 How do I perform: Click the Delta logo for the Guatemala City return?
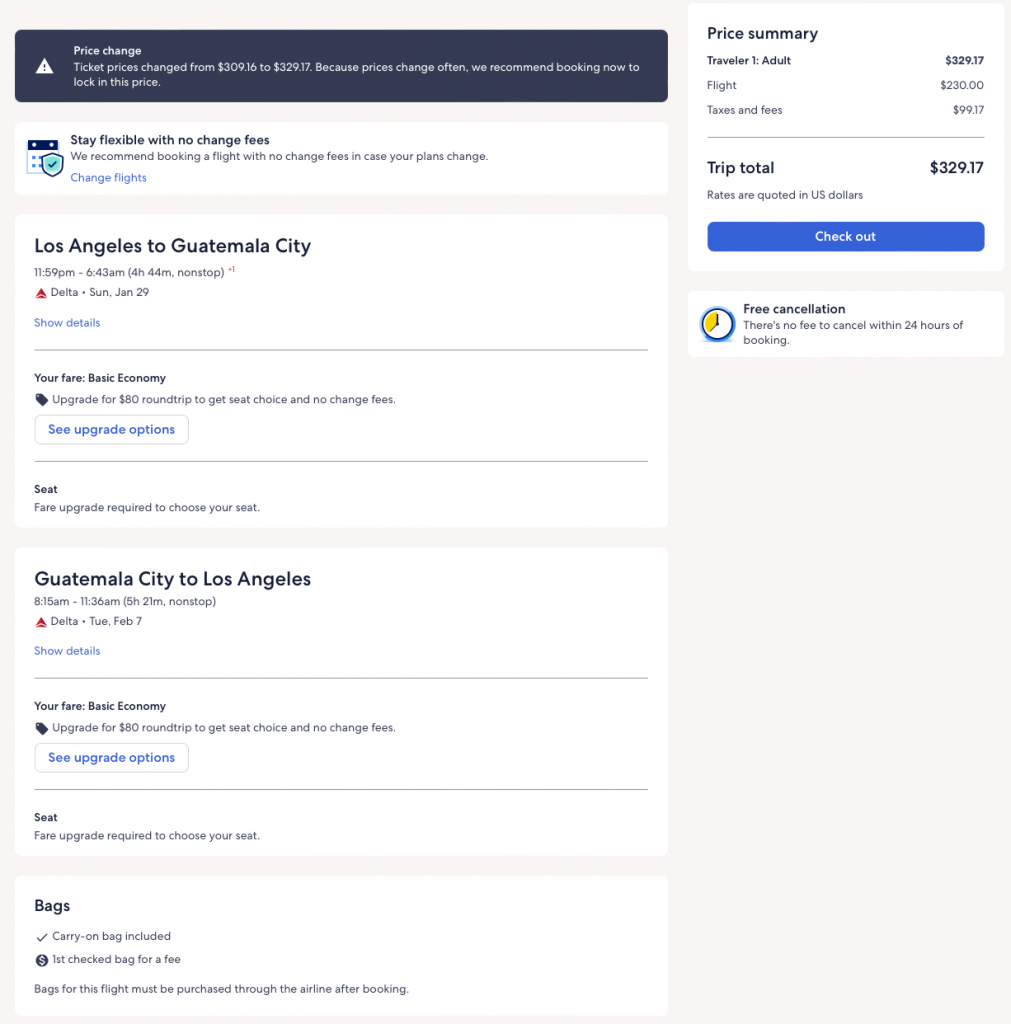(41, 622)
